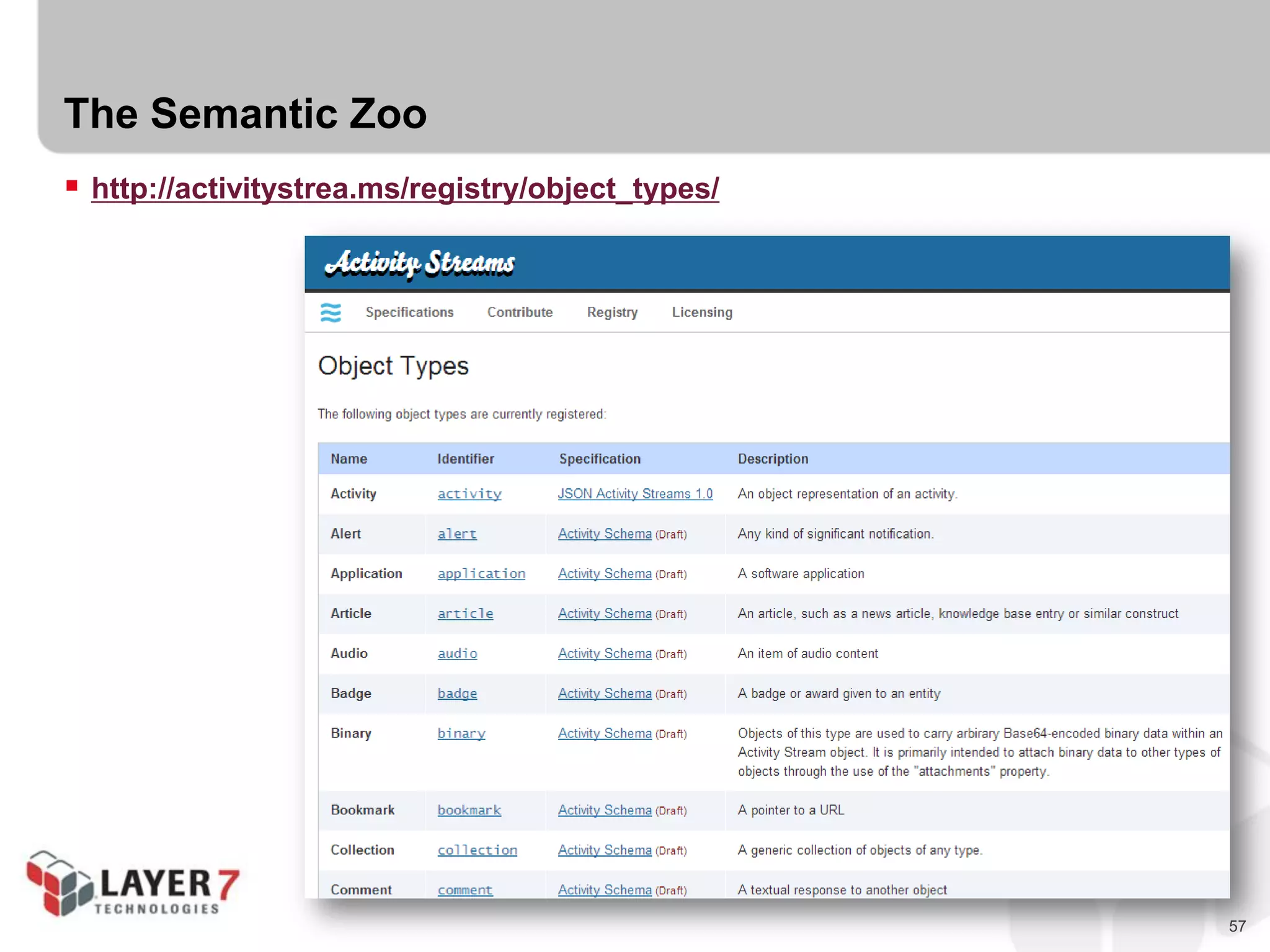This screenshot has width=1270, height=952.
Task: Open the Licensing menu item
Action: 702,312
